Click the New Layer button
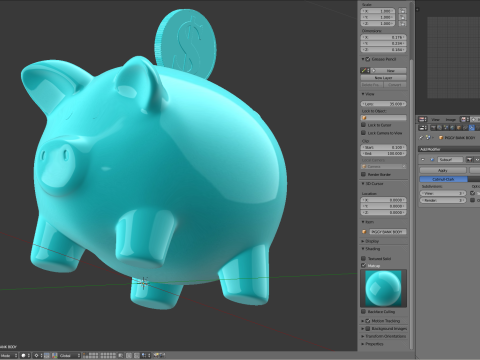The height and width of the screenshot is (360, 480). (383, 78)
